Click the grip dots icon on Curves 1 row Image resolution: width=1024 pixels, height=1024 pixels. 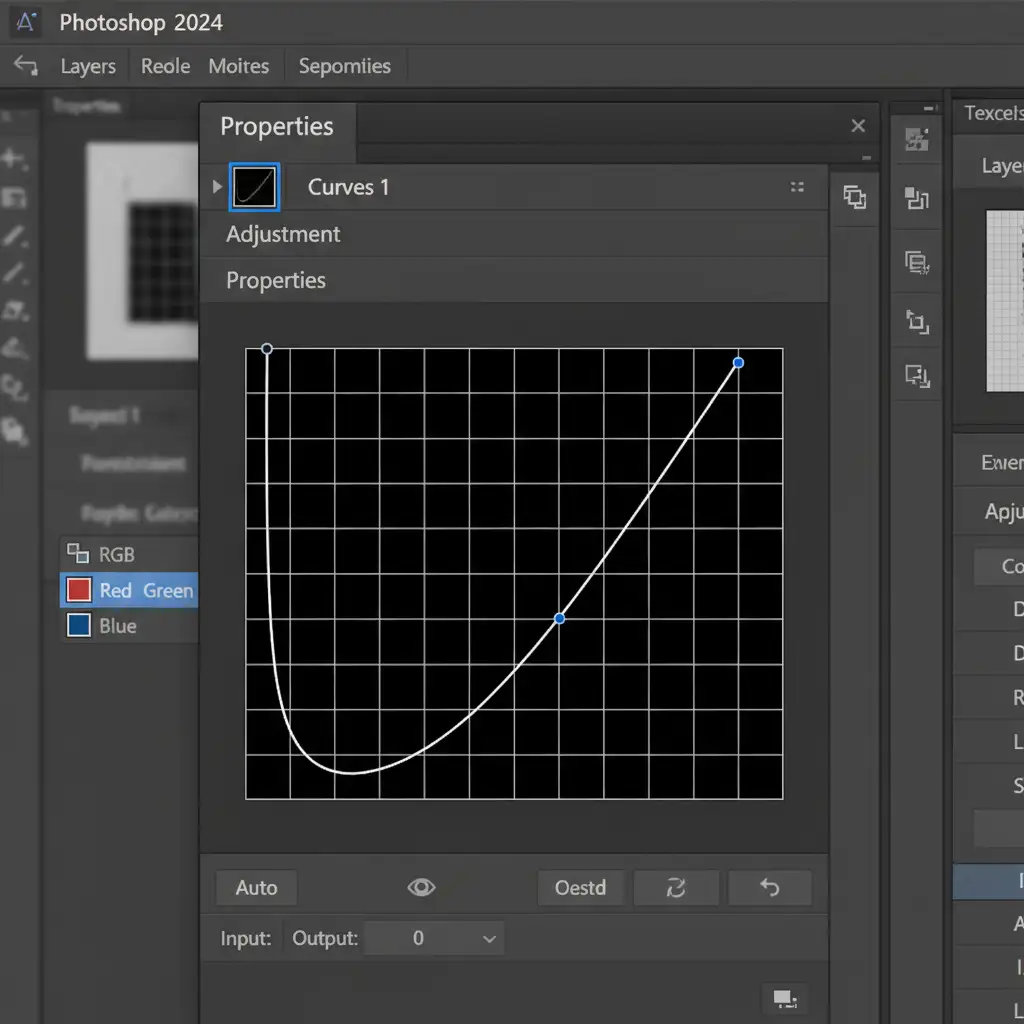coord(797,187)
